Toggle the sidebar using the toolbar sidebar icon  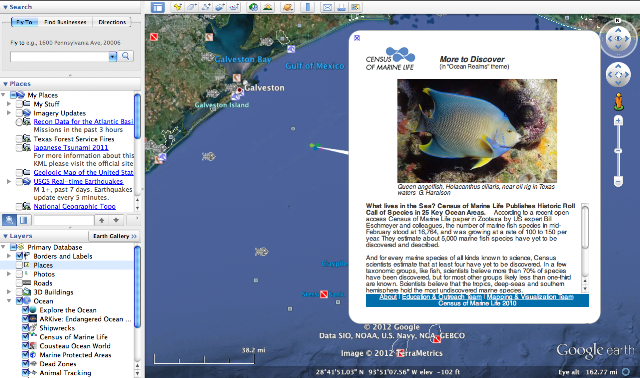158,7
